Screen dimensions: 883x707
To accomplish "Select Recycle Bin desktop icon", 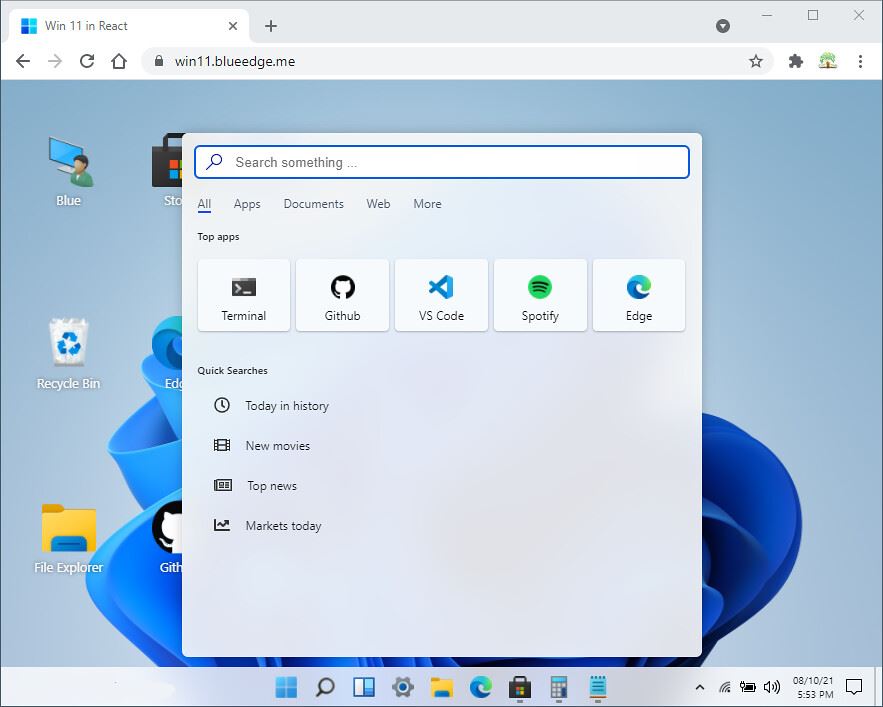I will coord(69,354).
